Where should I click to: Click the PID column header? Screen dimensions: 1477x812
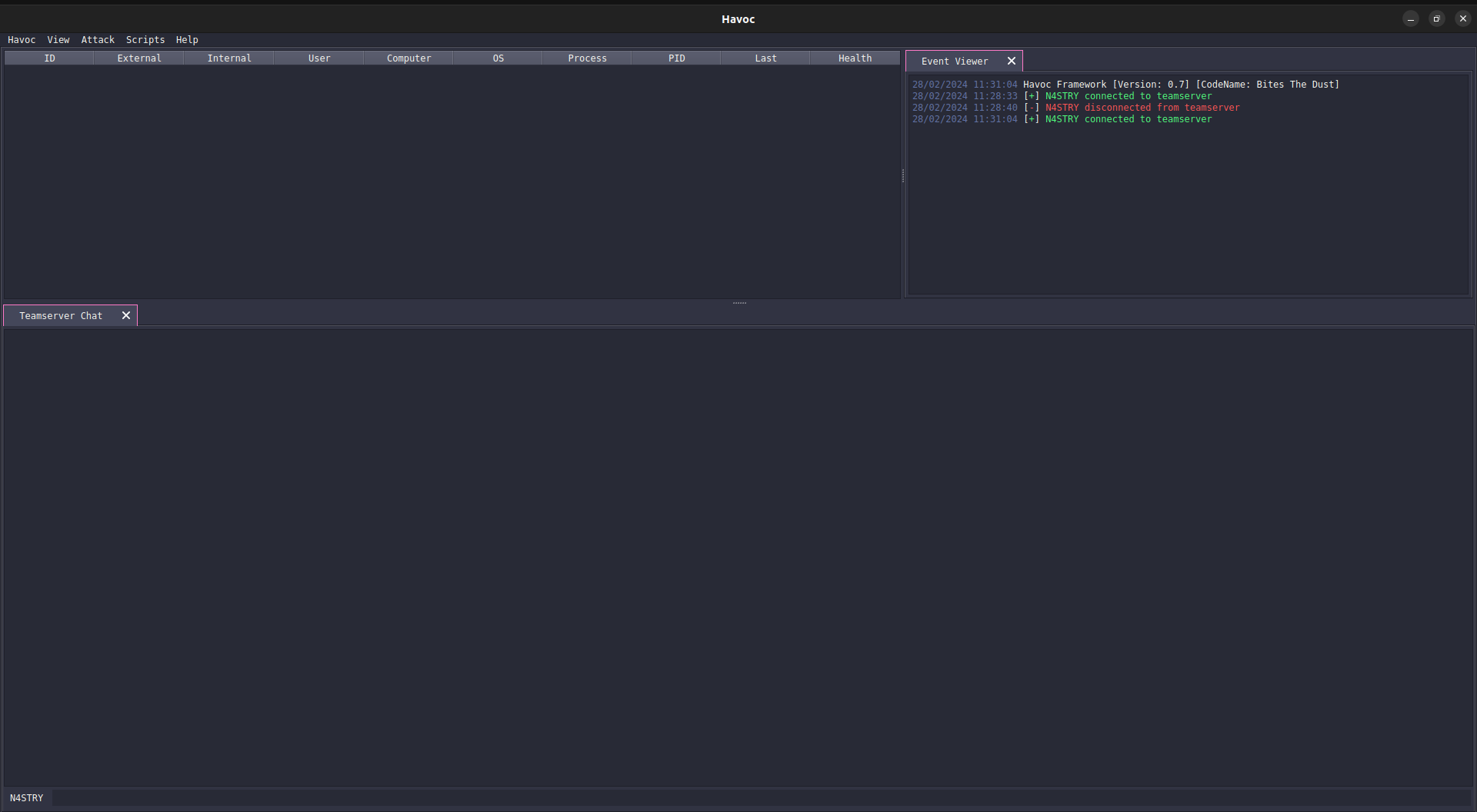point(676,58)
